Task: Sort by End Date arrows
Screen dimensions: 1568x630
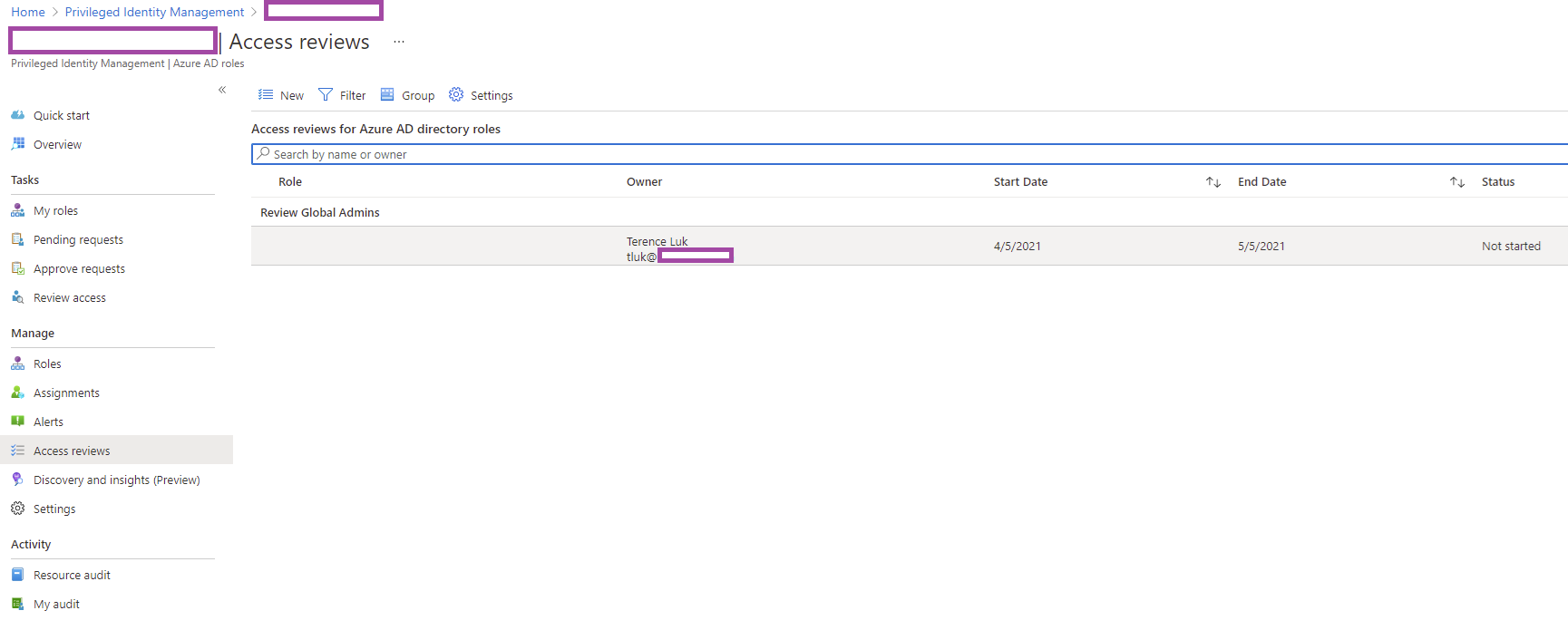Action: (x=1457, y=182)
